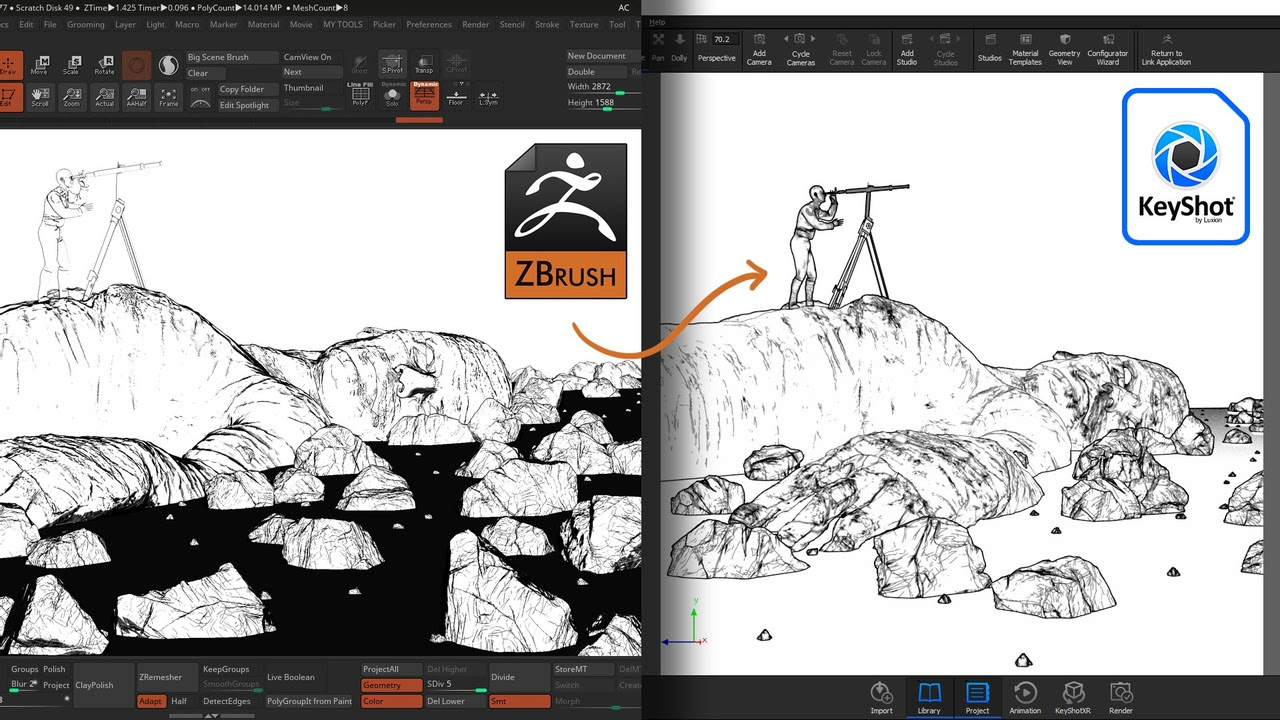
Task: Open KeyShotXR from bottom bar
Action: pyautogui.click(x=1073, y=698)
